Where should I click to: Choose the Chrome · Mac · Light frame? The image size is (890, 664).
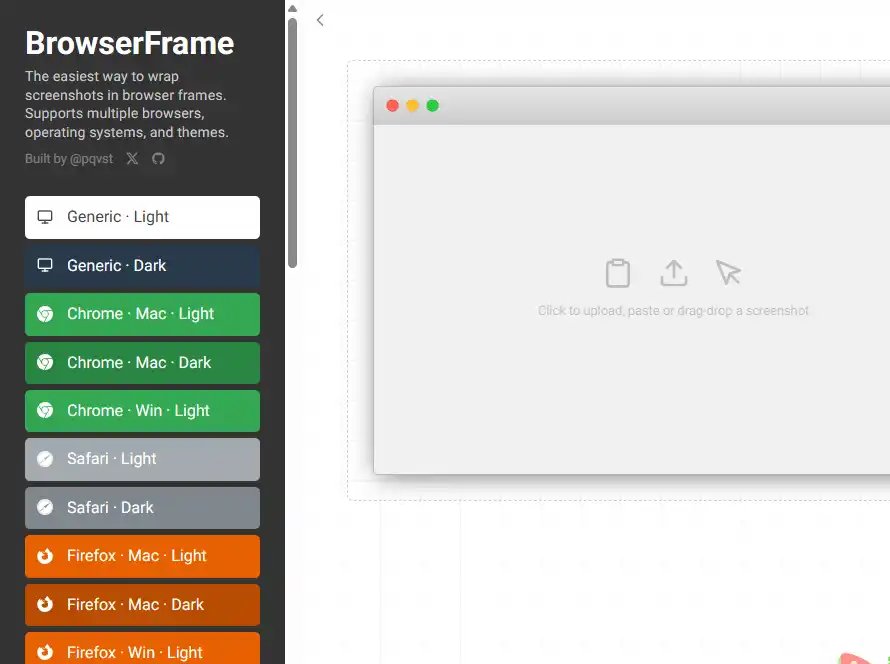(142, 314)
